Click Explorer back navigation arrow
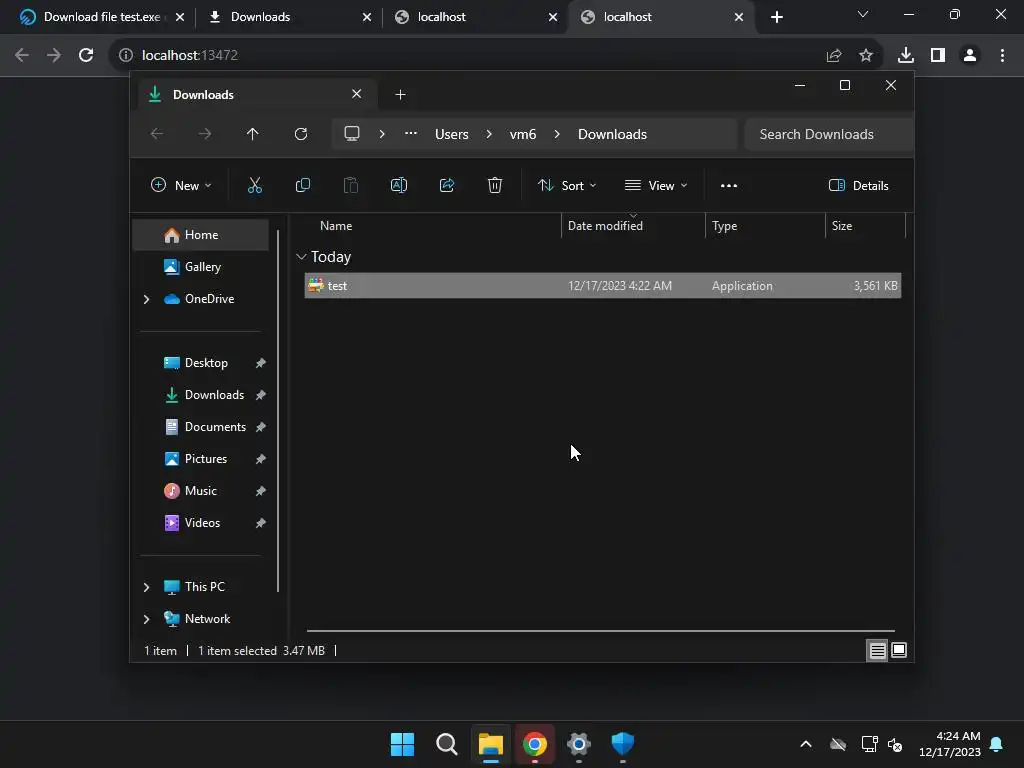The height and width of the screenshot is (768, 1024). [157, 134]
